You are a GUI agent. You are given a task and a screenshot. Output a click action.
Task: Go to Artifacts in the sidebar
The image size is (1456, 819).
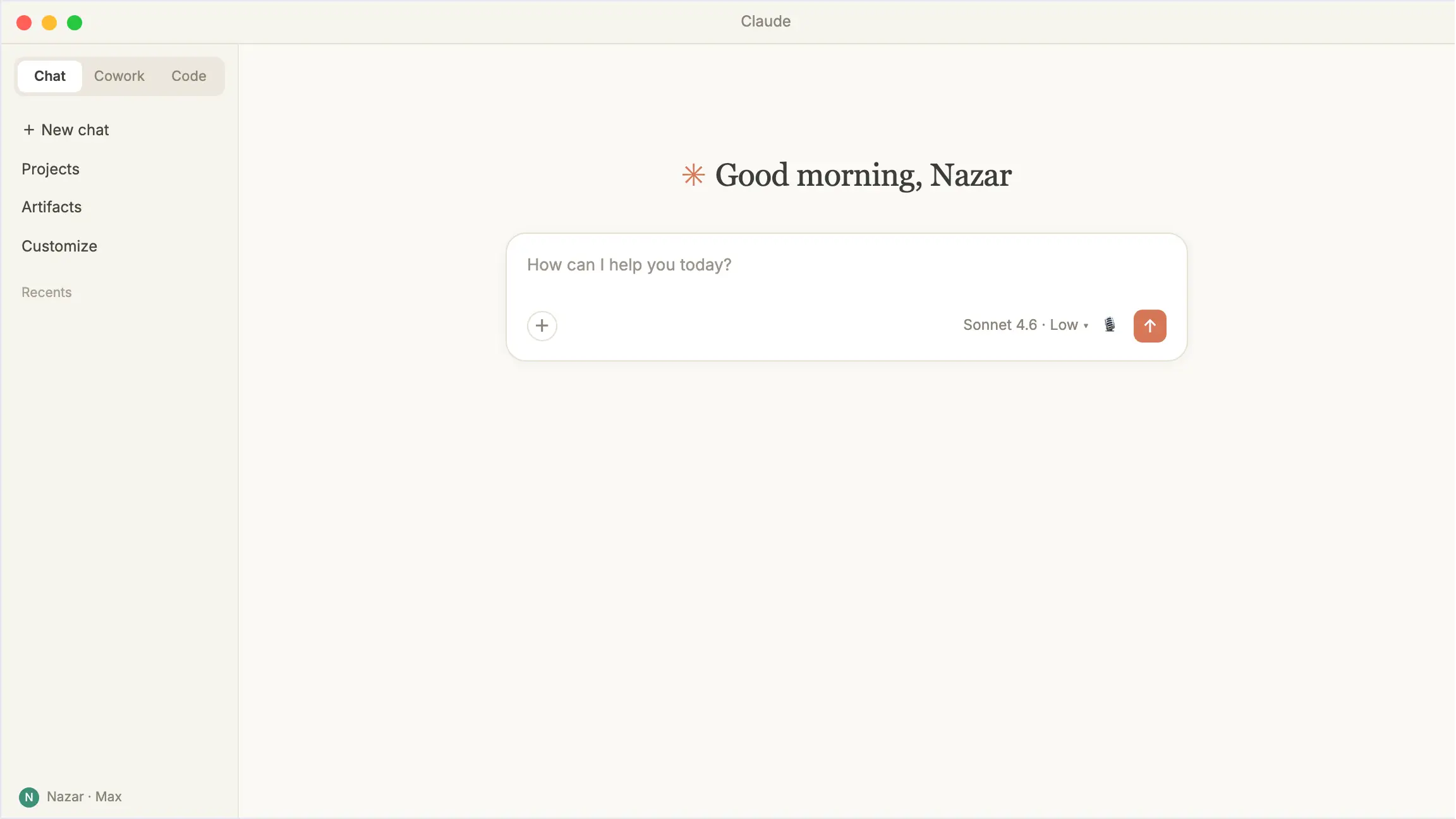51,207
